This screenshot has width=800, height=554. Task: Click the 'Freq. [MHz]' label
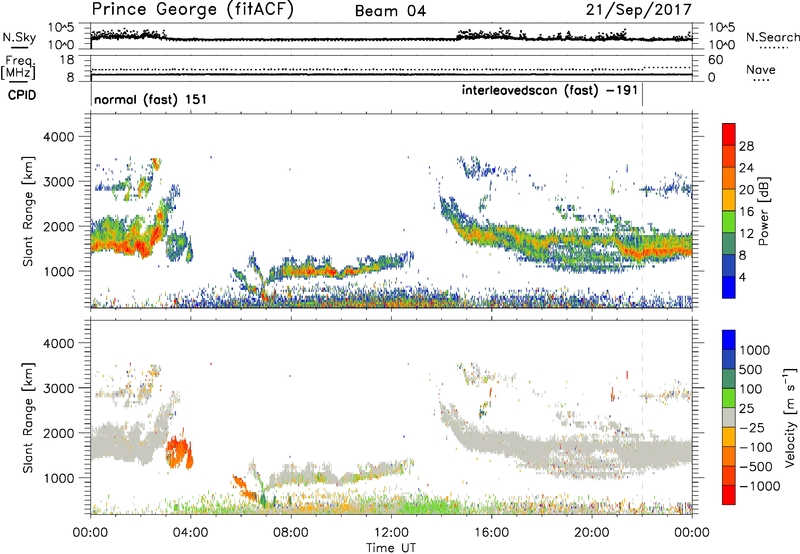(x=19, y=68)
